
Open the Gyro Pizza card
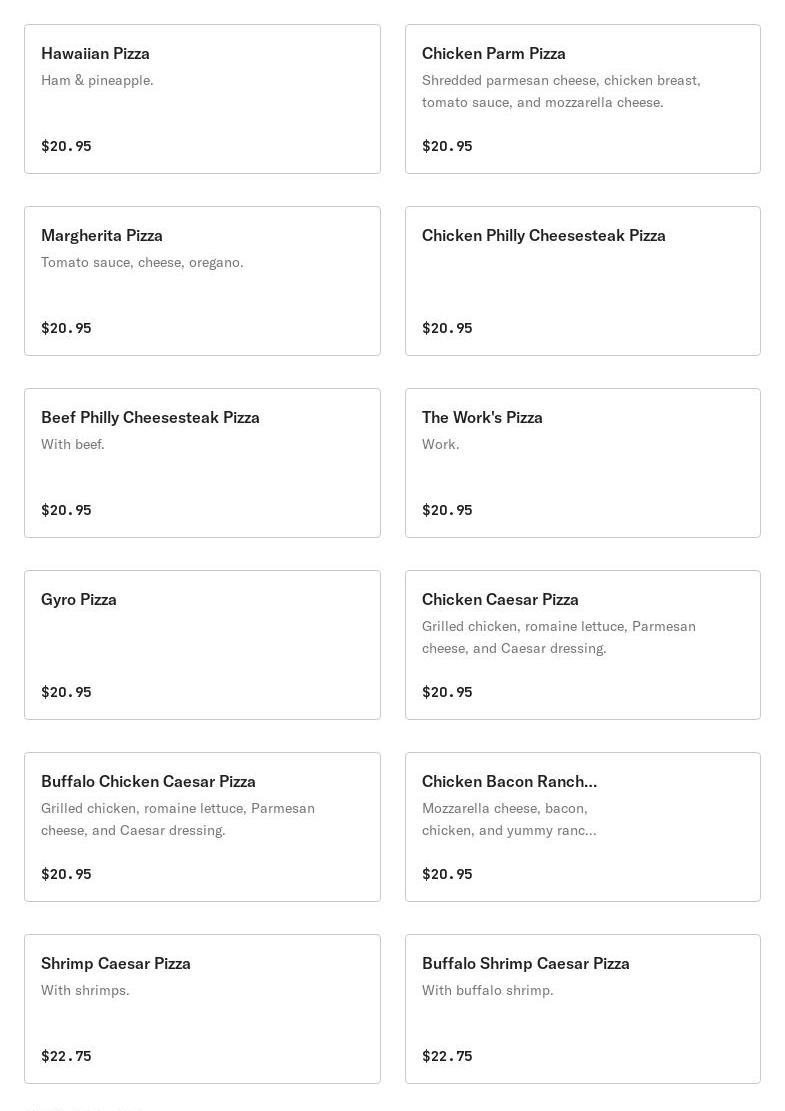[x=202, y=645]
